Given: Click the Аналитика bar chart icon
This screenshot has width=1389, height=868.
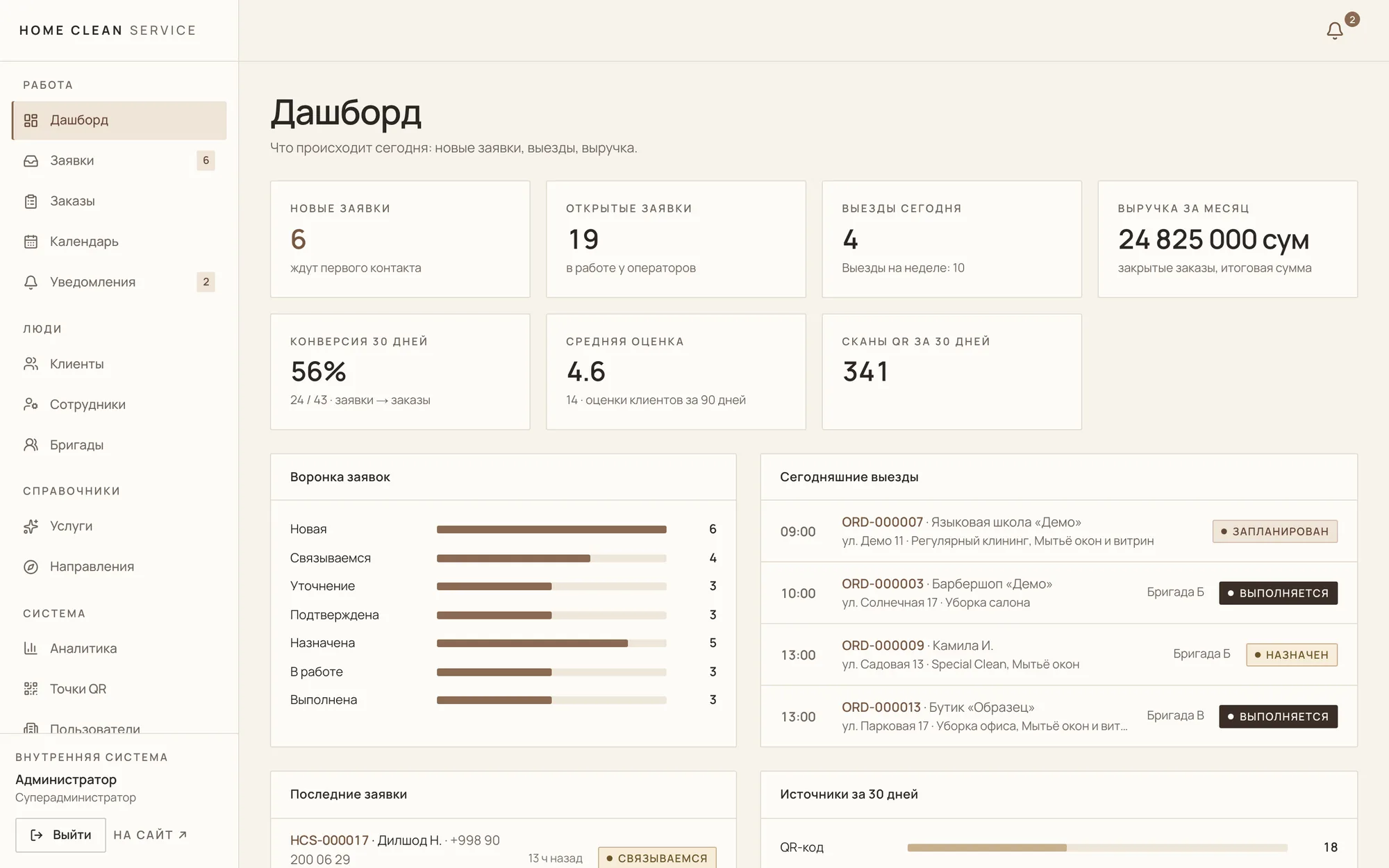Looking at the screenshot, I should [31, 649].
